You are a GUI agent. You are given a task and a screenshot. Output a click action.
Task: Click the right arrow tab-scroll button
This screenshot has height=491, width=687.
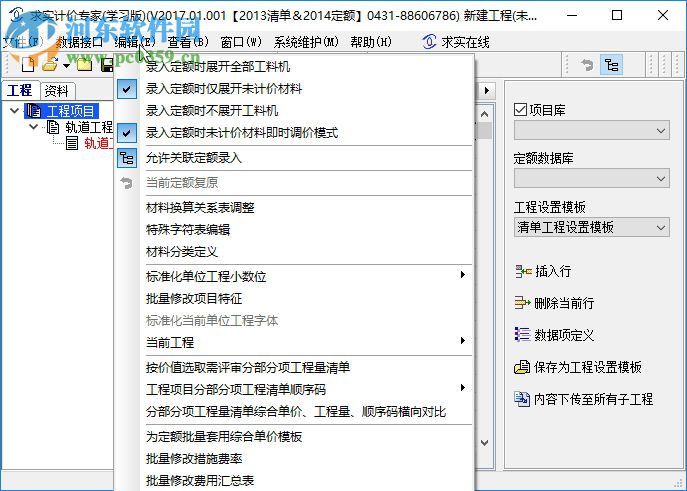tap(486, 91)
